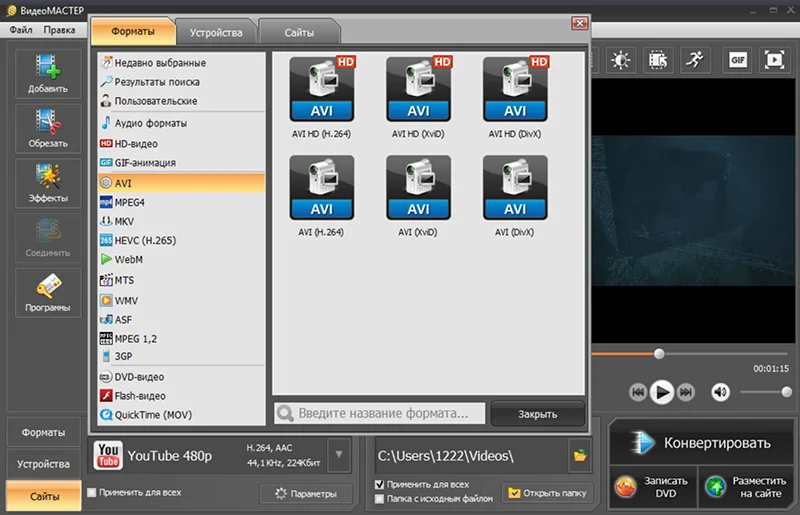800x515 pixels.
Task: Open the brightness enhancement icon
Action: pyautogui.click(x=620, y=60)
